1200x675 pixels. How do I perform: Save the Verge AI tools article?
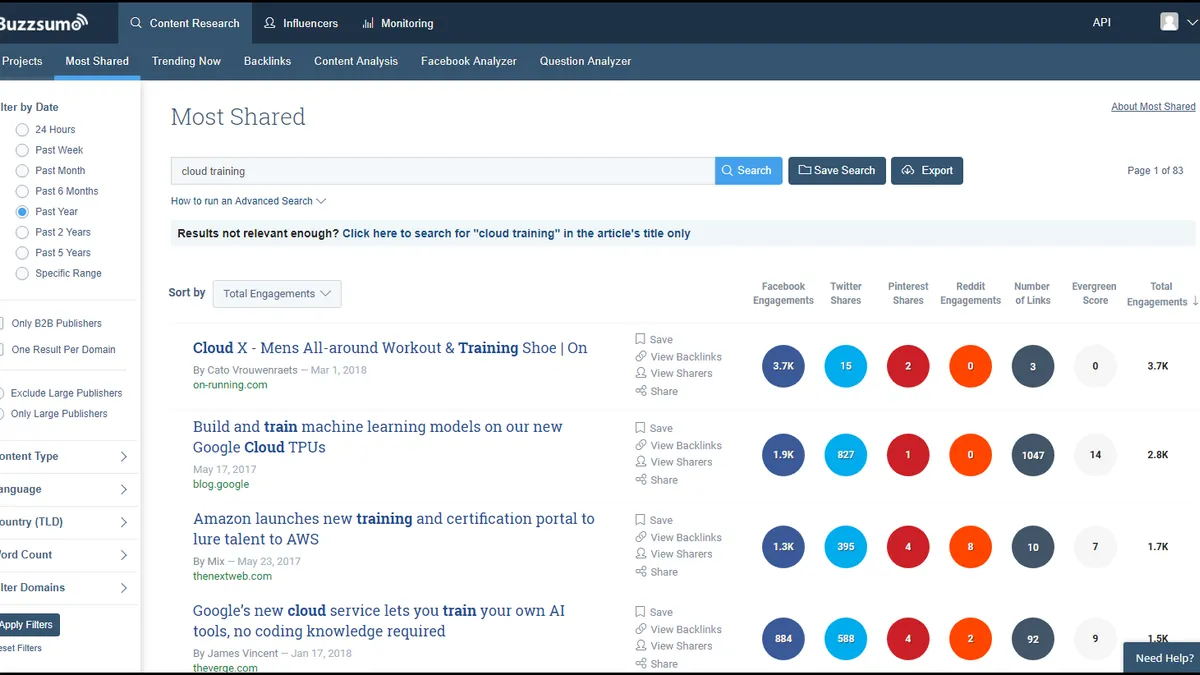tap(654, 612)
